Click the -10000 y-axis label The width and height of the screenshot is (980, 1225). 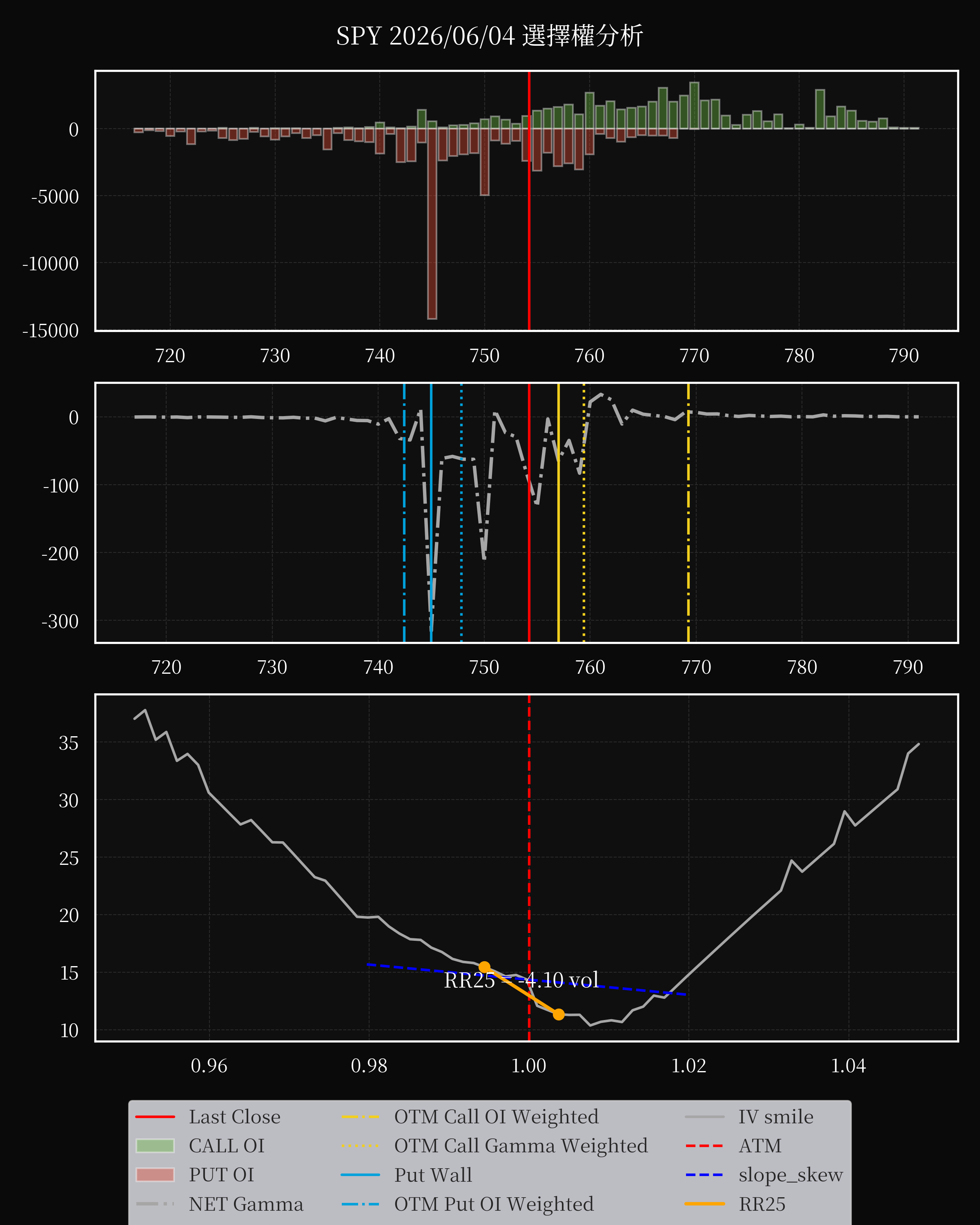tap(51, 264)
